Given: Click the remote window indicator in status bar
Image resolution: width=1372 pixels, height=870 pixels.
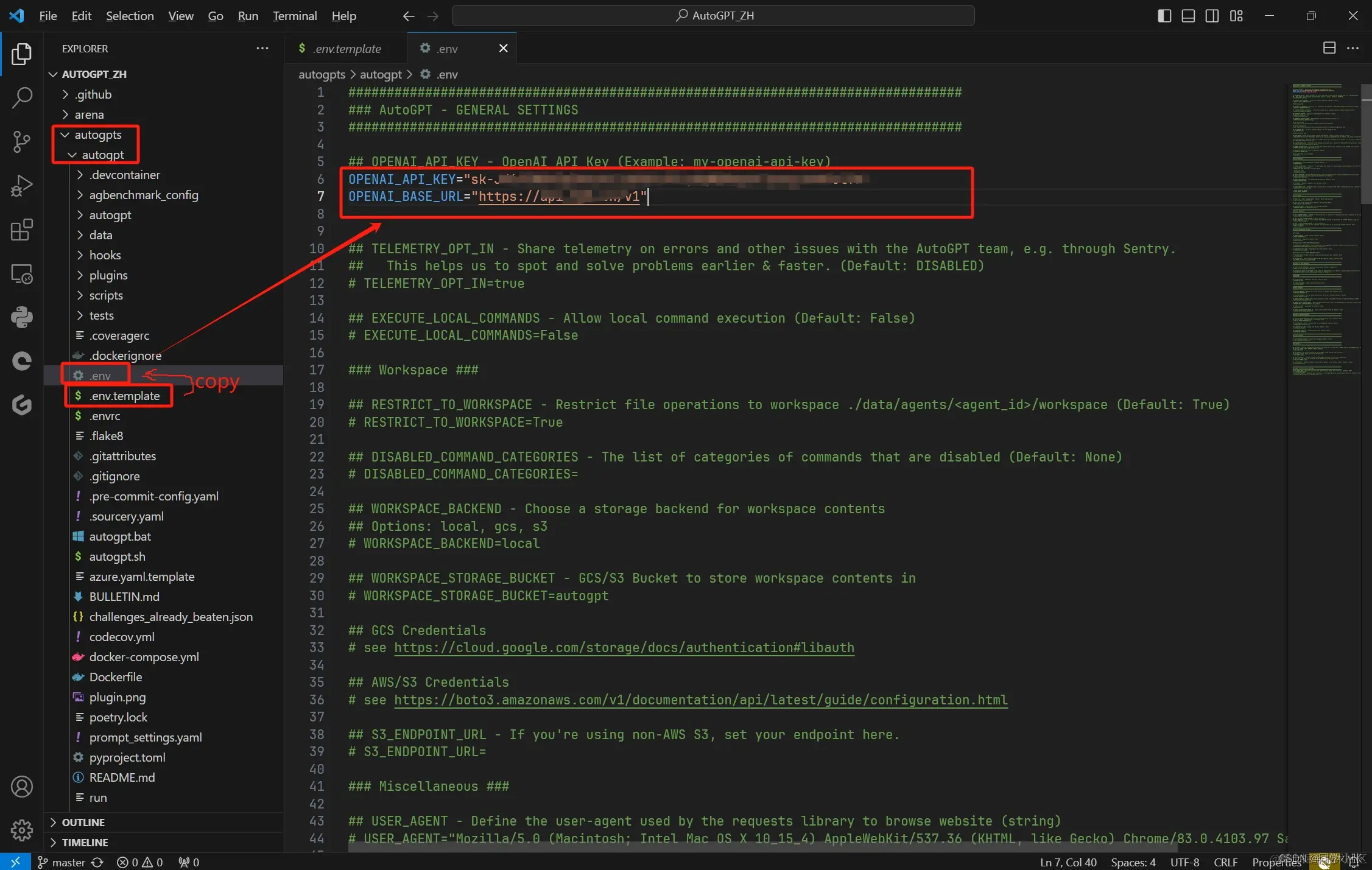Looking at the screenshot, I should pyautogui.click(x=15, y=861).
